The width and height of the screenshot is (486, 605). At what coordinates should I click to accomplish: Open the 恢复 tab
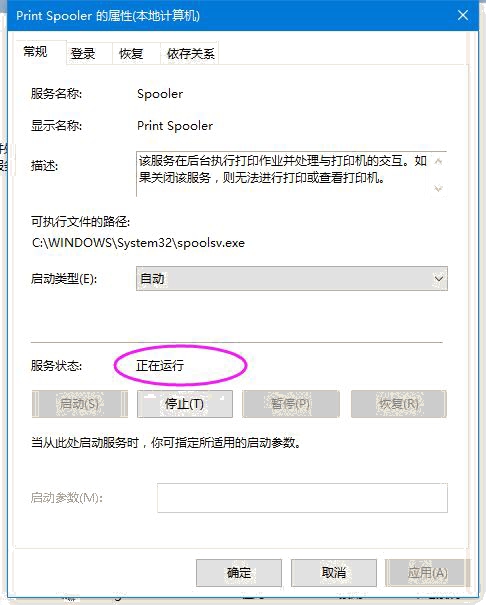tap(131, 53)
